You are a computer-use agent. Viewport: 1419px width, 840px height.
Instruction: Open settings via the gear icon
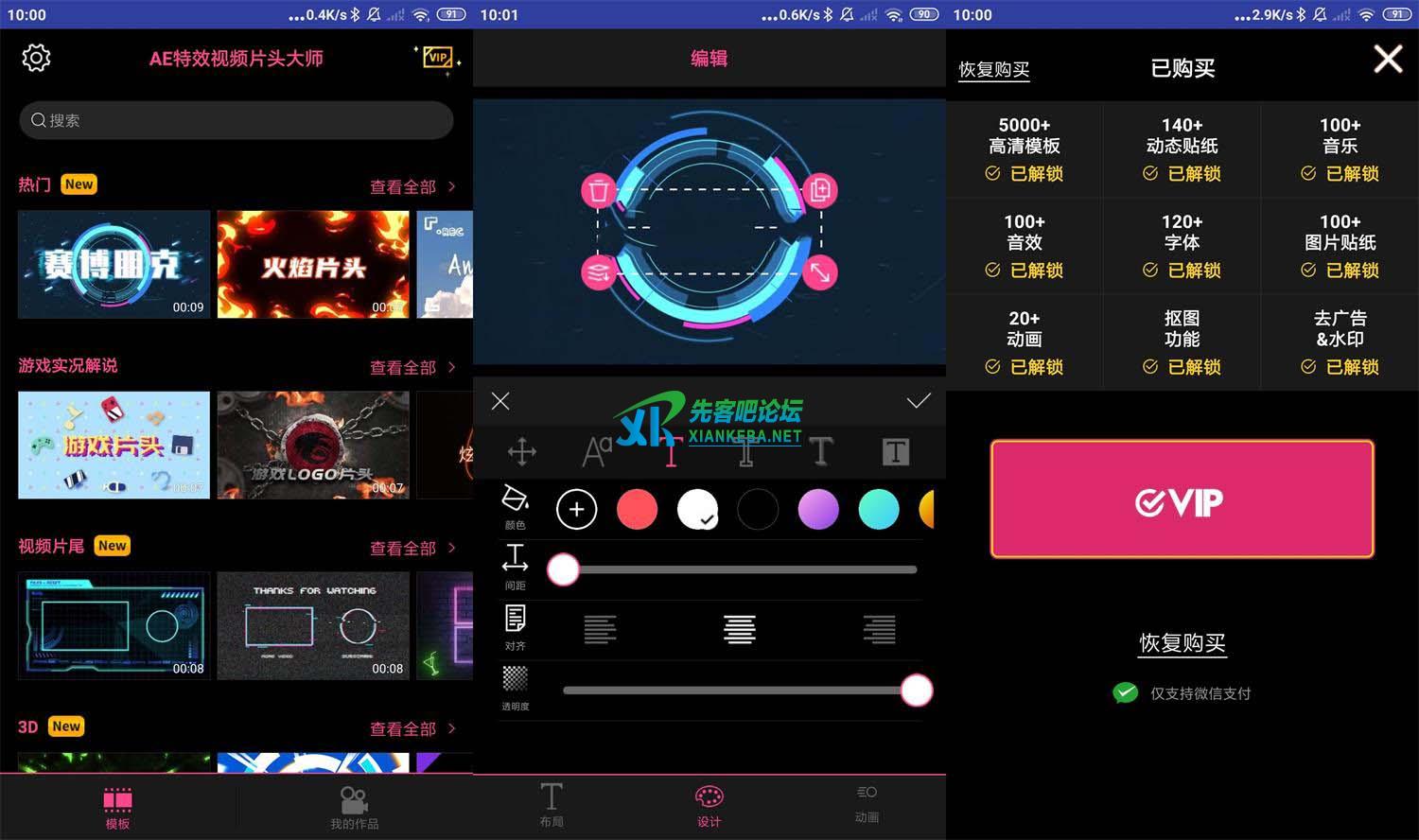36,58
